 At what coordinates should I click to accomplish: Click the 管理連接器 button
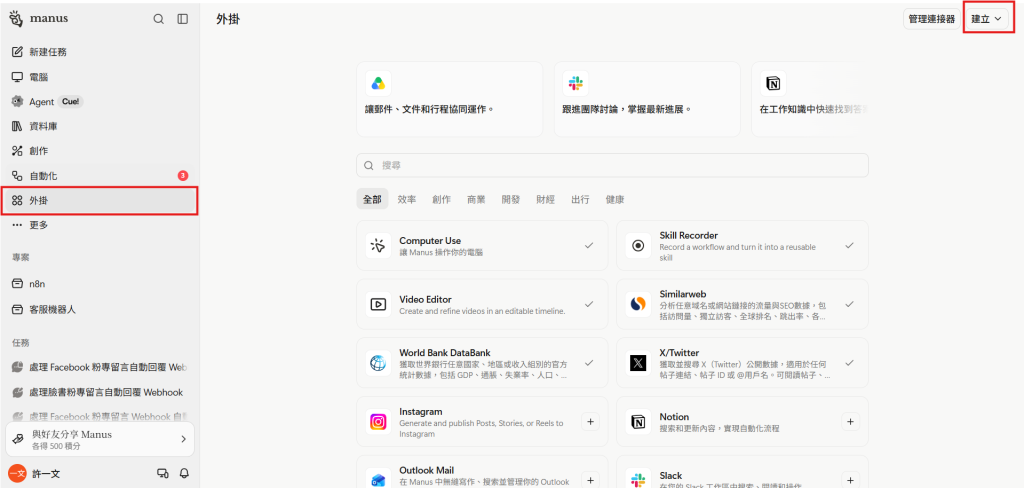point(932,19)
